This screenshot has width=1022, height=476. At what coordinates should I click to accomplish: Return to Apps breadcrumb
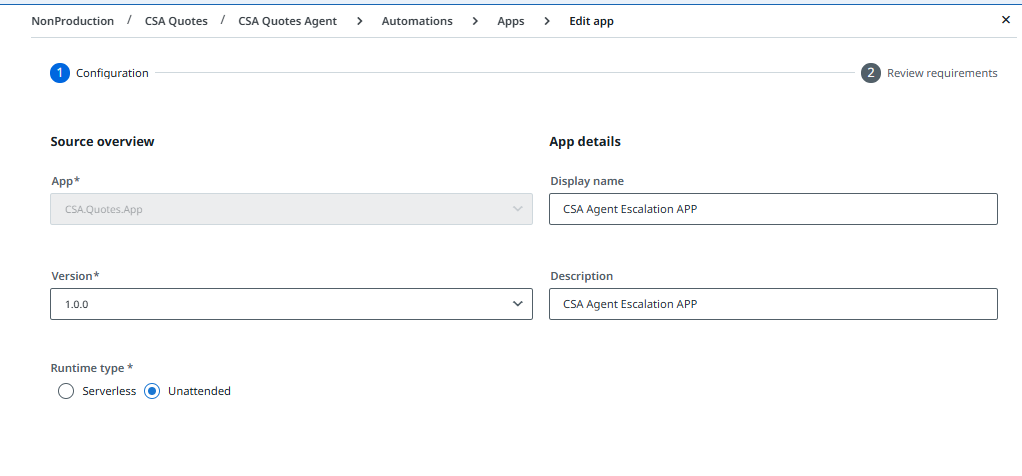click(x=510, y=21)
